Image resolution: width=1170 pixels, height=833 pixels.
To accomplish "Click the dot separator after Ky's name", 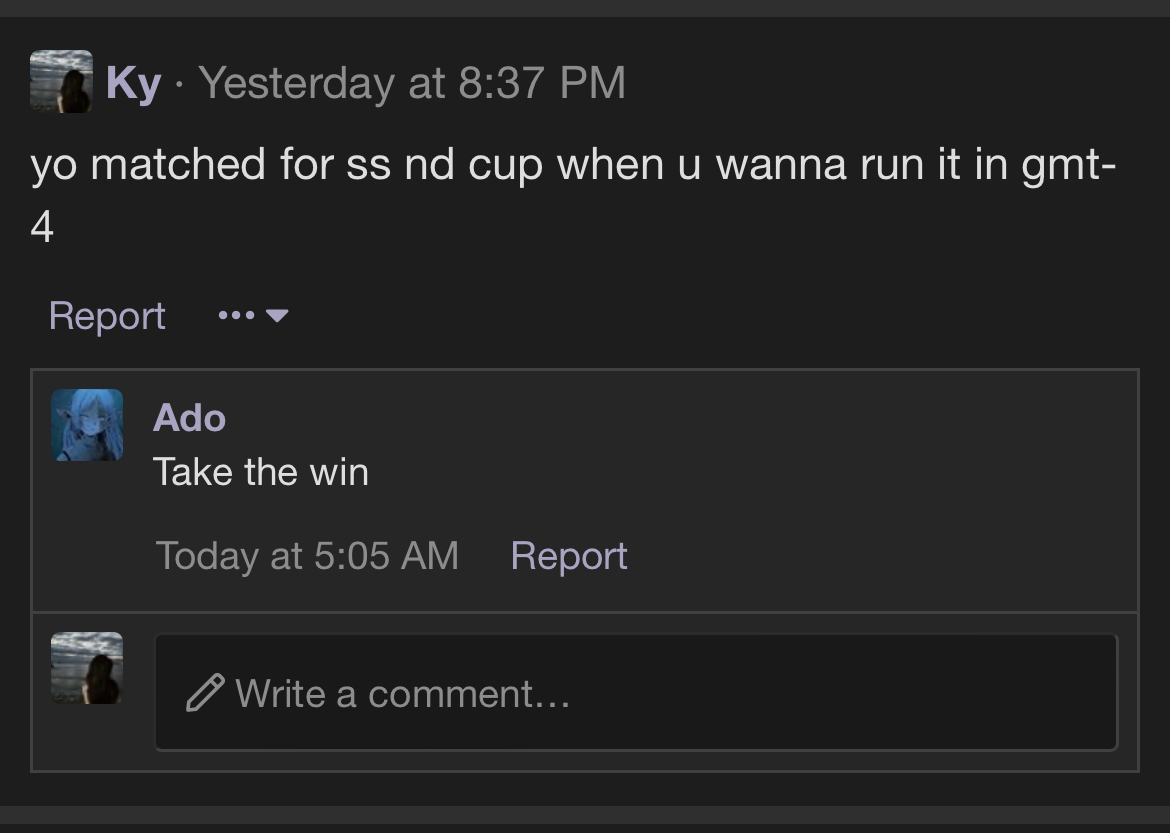I will pos(179,84).
